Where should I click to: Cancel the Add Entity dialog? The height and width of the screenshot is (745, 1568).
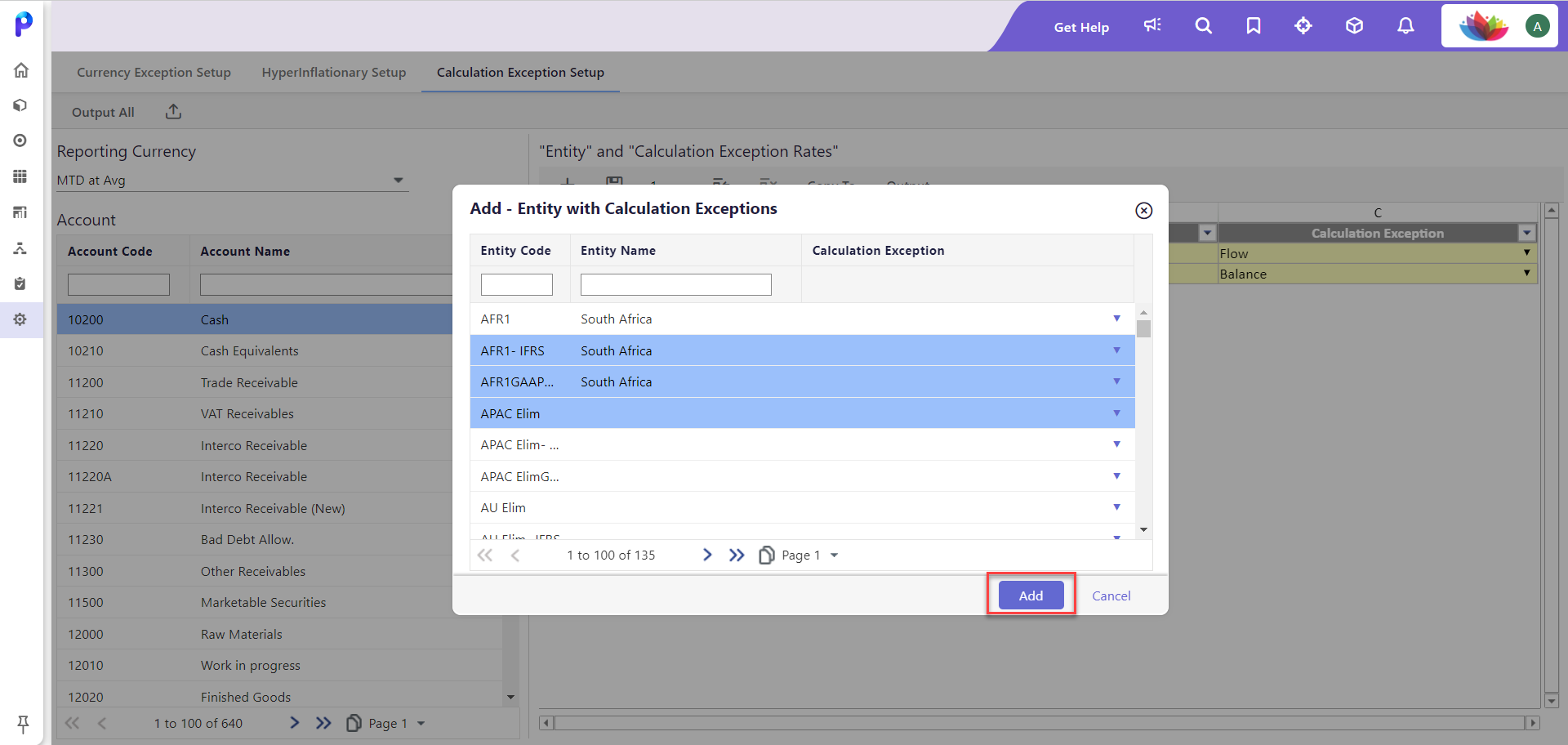1111,596
